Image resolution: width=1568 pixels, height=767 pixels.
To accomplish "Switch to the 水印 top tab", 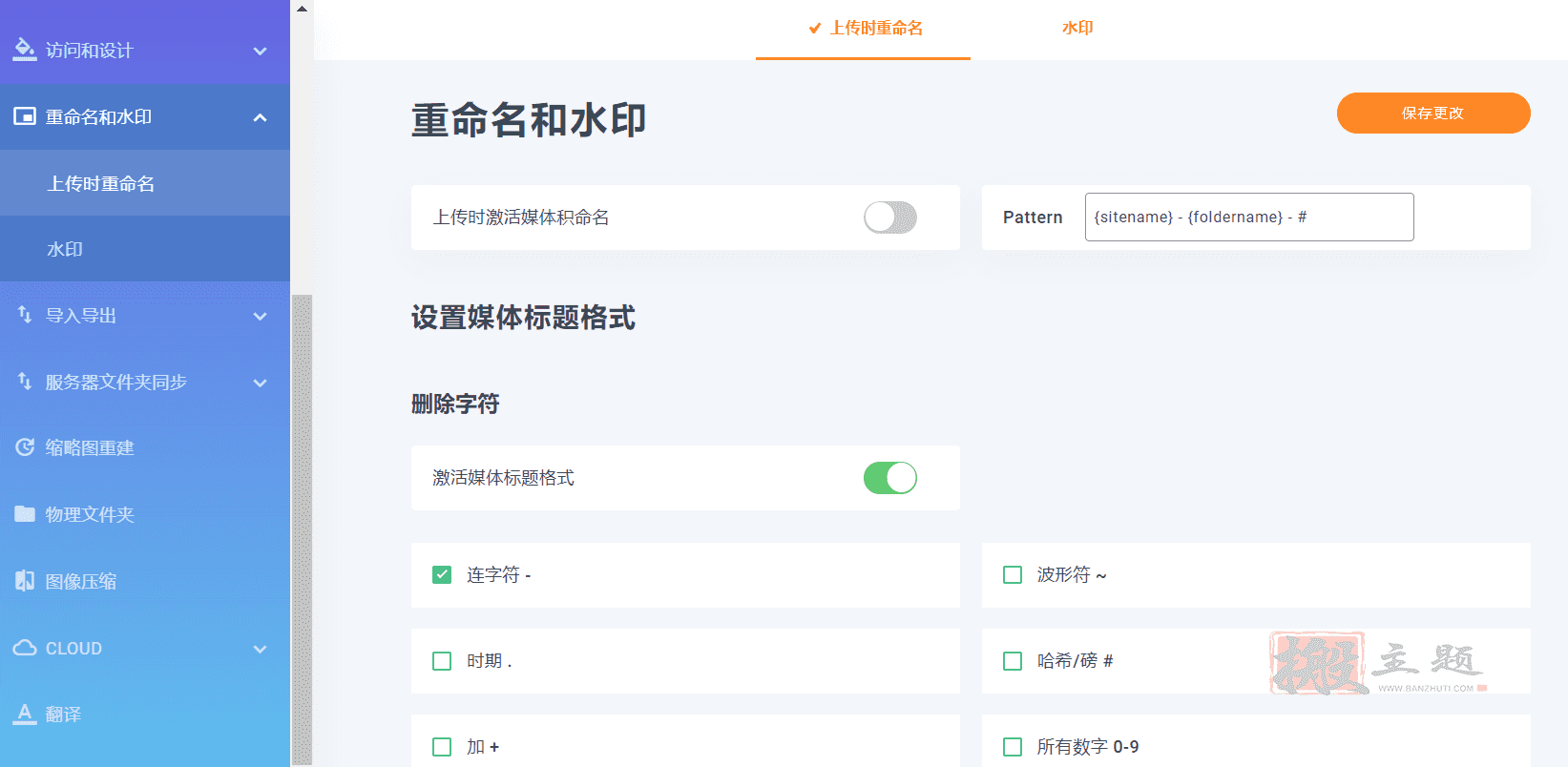I will pyautogui.click(x=1077, y=29).
